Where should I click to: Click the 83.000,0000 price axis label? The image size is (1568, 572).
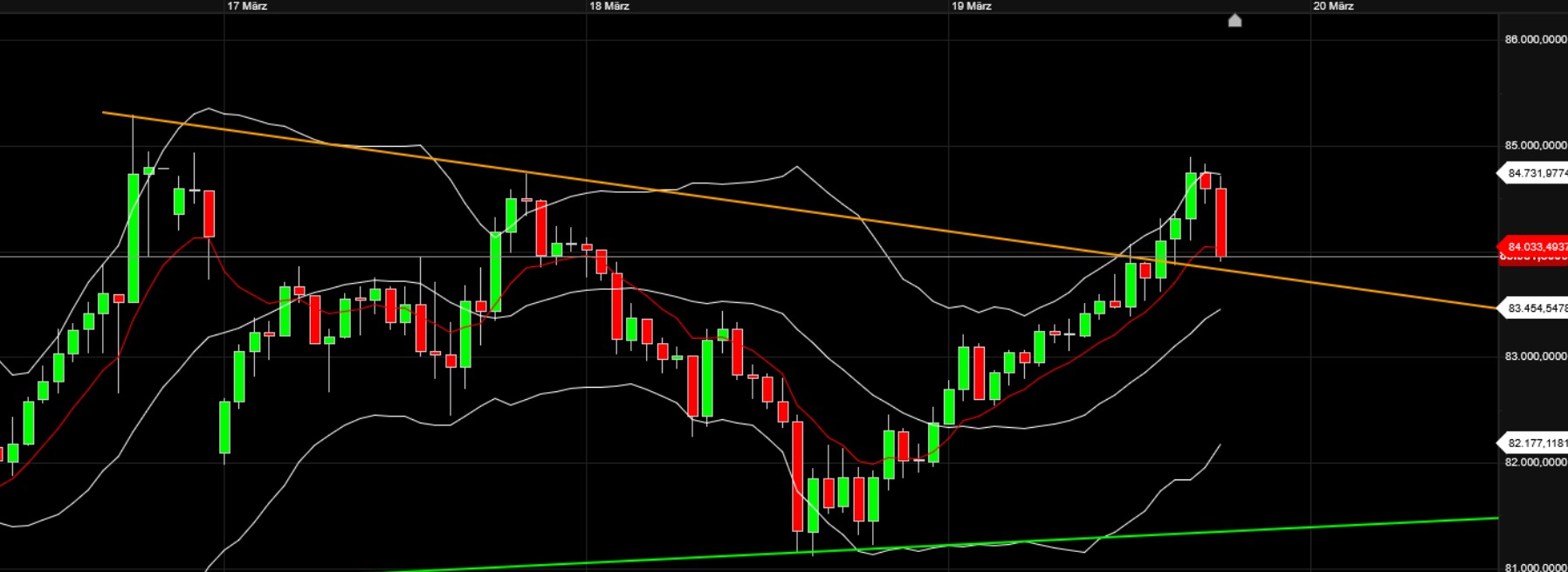1536,356
